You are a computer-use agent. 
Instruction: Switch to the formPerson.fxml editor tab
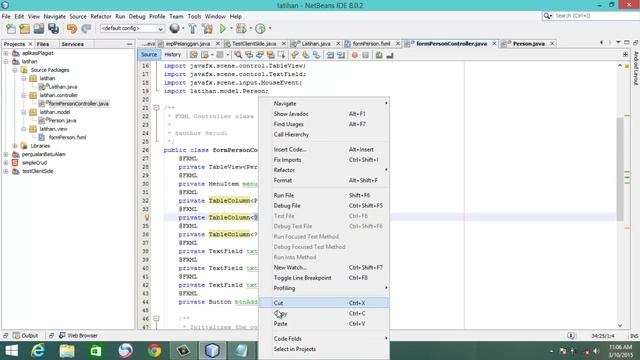[371, 43]
